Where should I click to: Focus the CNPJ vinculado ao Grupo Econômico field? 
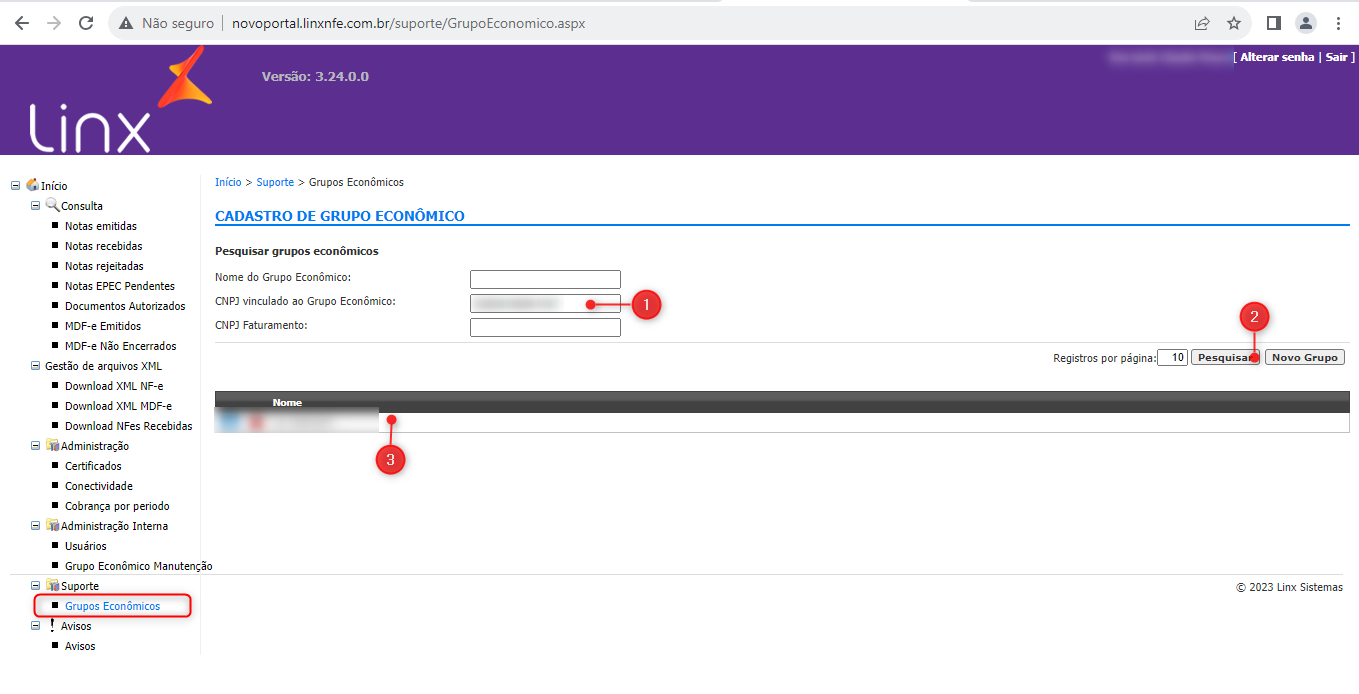545,303
